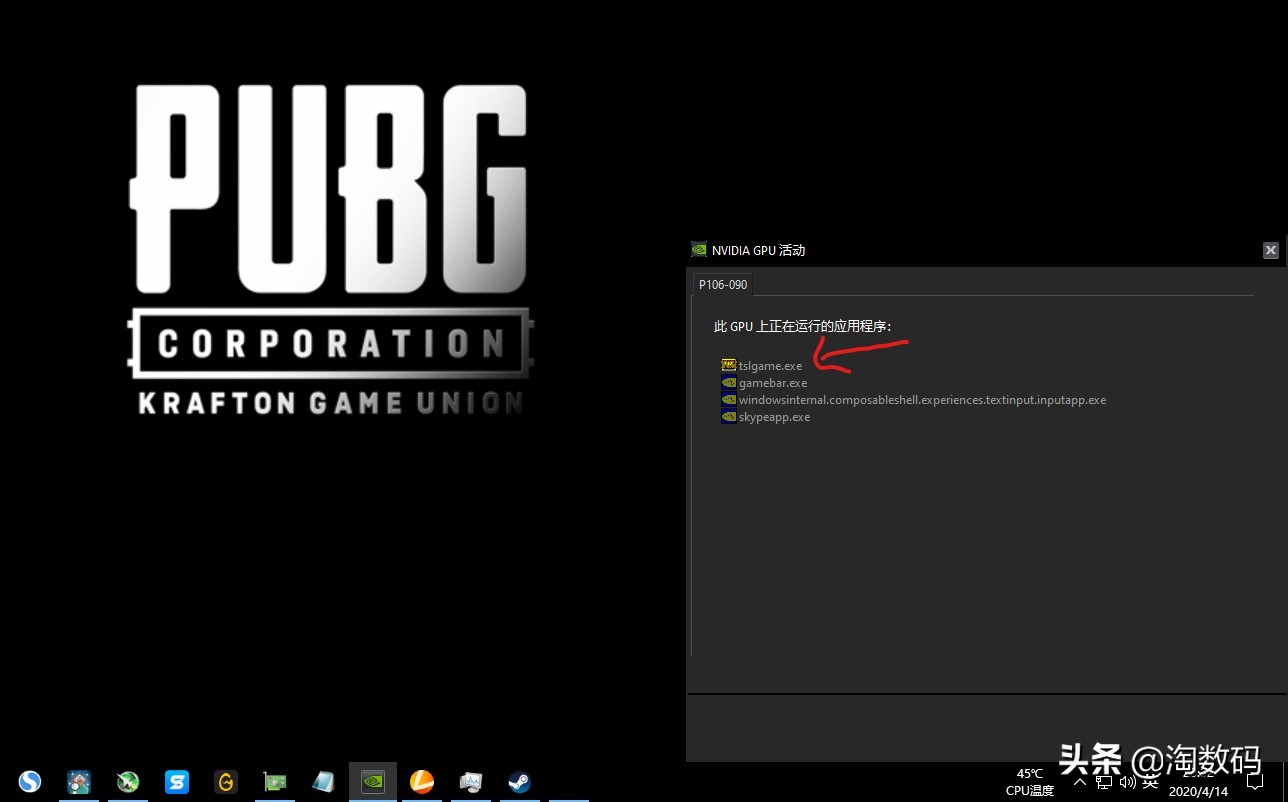The image size is (1288, 802).
Task: Open the yellow G app on the taskbar
Action: (x=226, y=781)
